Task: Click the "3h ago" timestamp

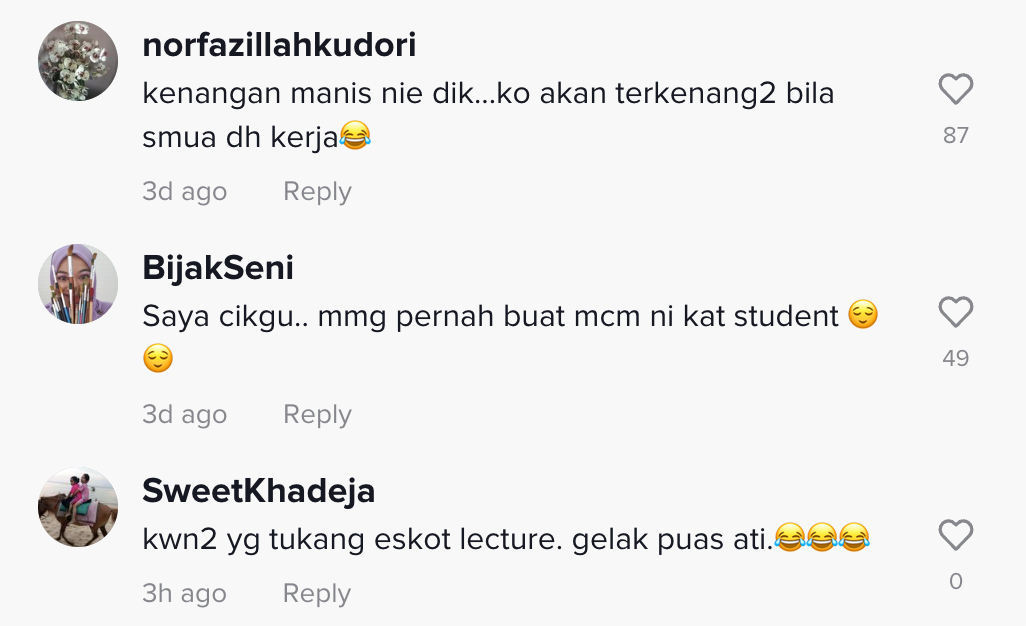Action: pos(184,593)
